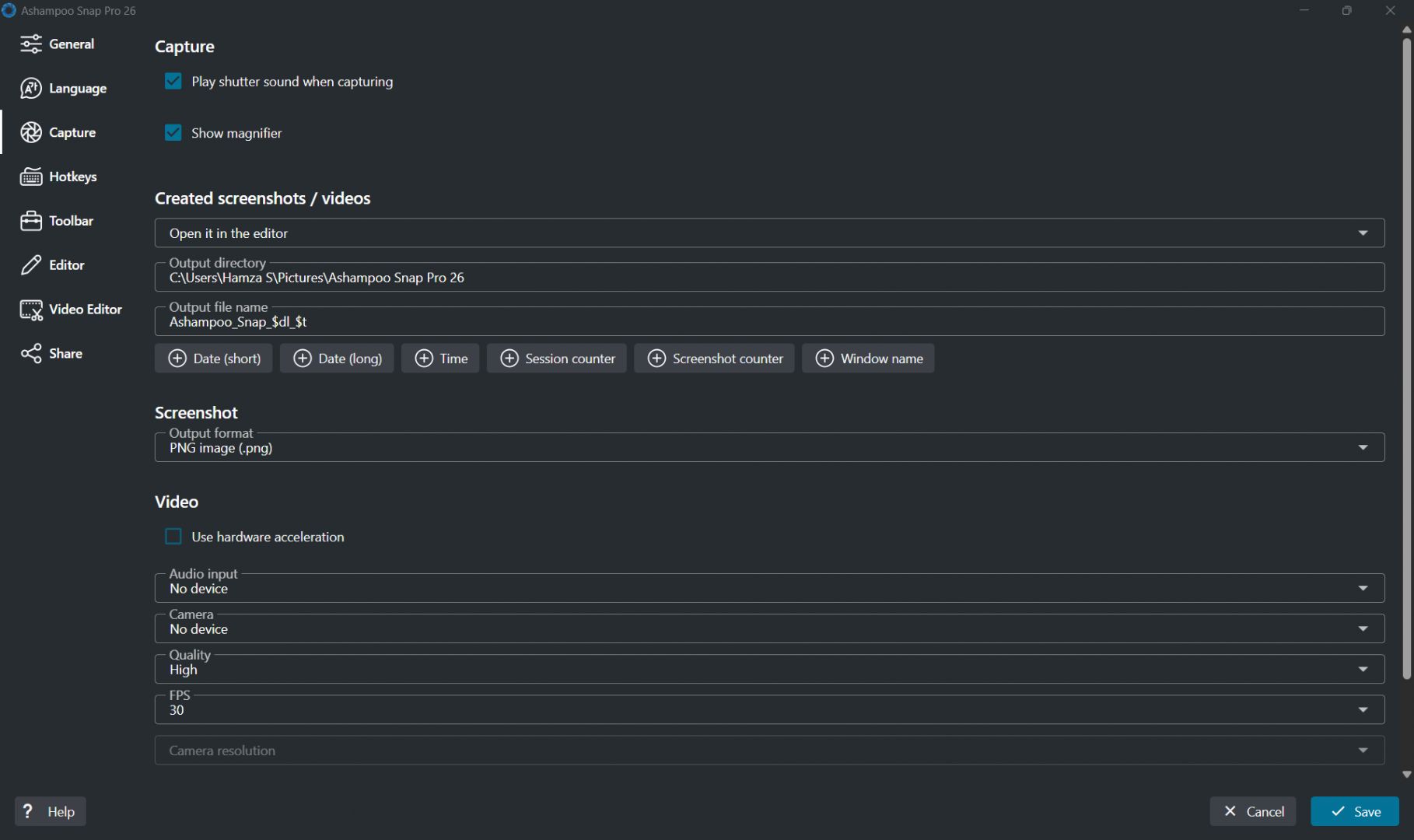1414x840 pixels.
Task: Select the Capture aperture icon in sidebar
Action: point(31,133)
